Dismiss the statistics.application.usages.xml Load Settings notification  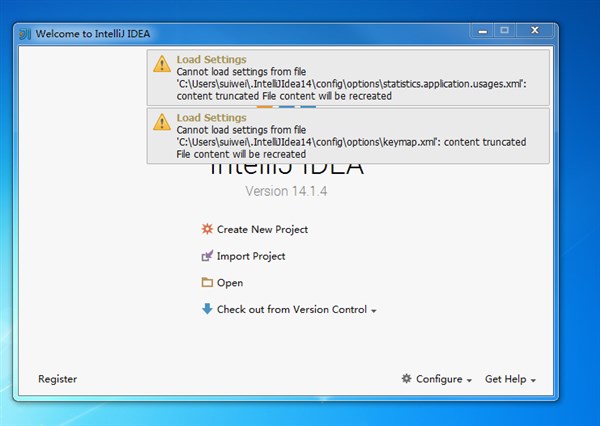click(350, 78)
